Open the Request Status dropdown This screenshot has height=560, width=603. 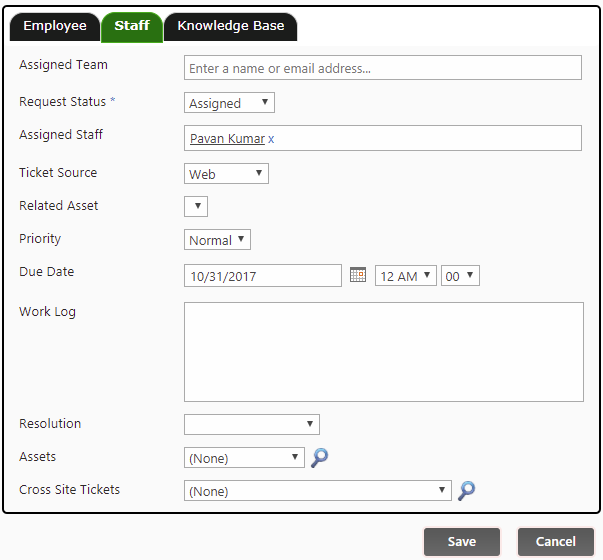coord(229,103)
